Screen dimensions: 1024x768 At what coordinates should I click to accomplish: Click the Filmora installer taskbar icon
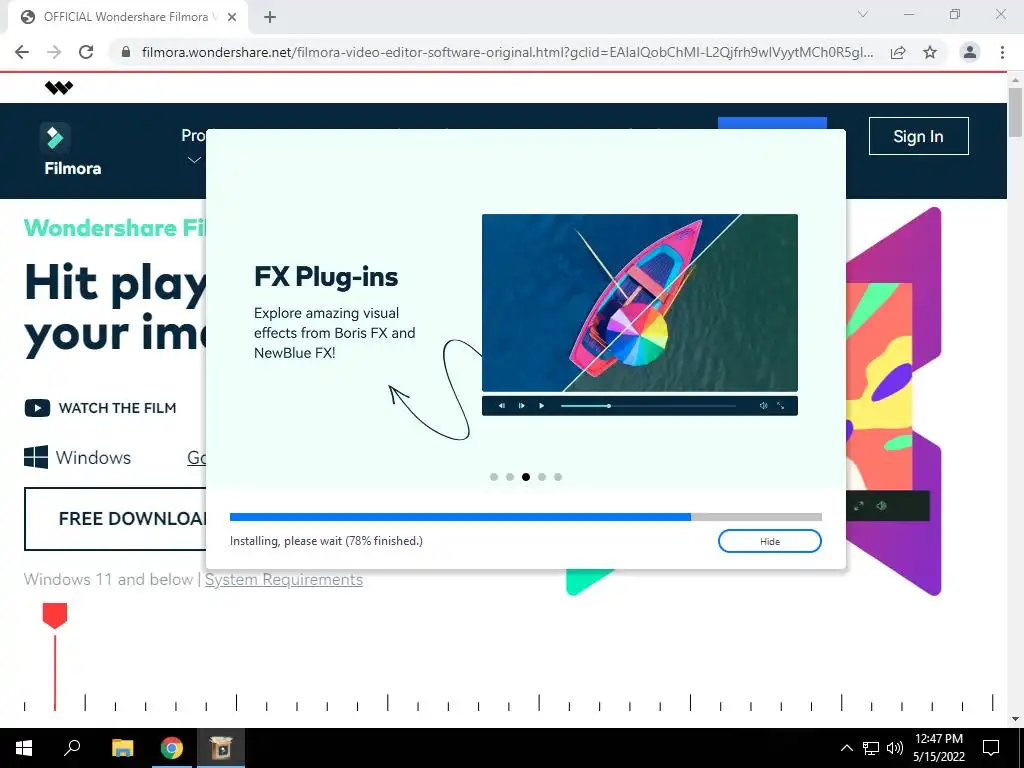pyautogui.click(x=221, y=748)
